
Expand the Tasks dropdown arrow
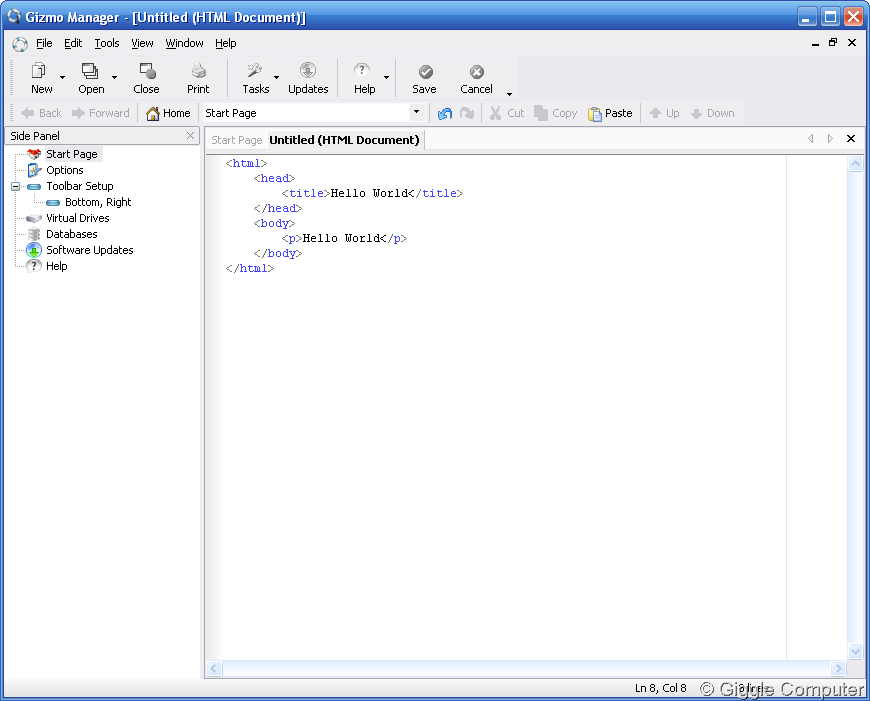(276, 78)
